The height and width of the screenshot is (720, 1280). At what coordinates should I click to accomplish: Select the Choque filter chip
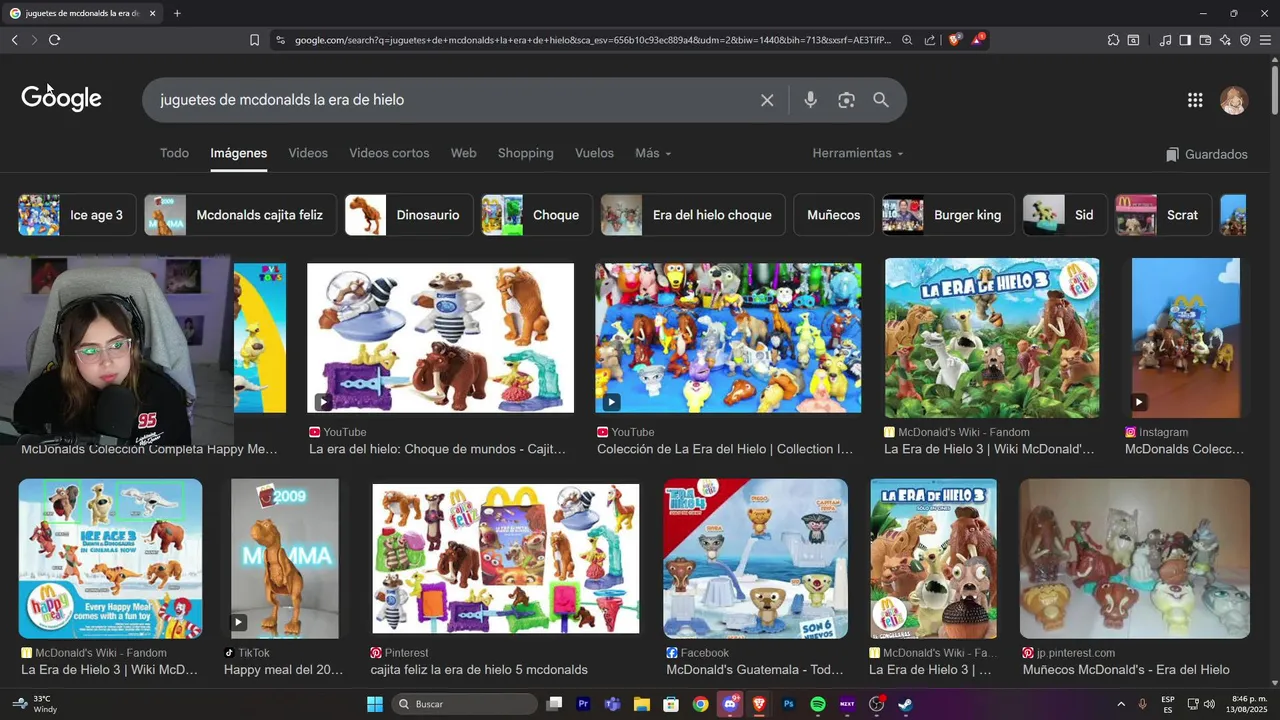pos(537,215)
